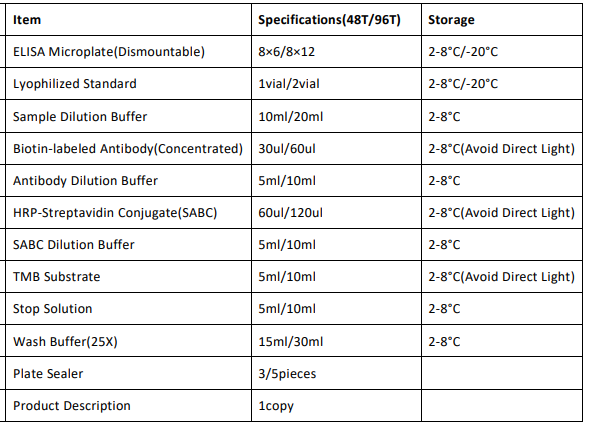Click HRP-Streptavidin Conjugate(SABC) item
Image resolution: width=589 pixels, height=426 pixels.
click(115, 213)
